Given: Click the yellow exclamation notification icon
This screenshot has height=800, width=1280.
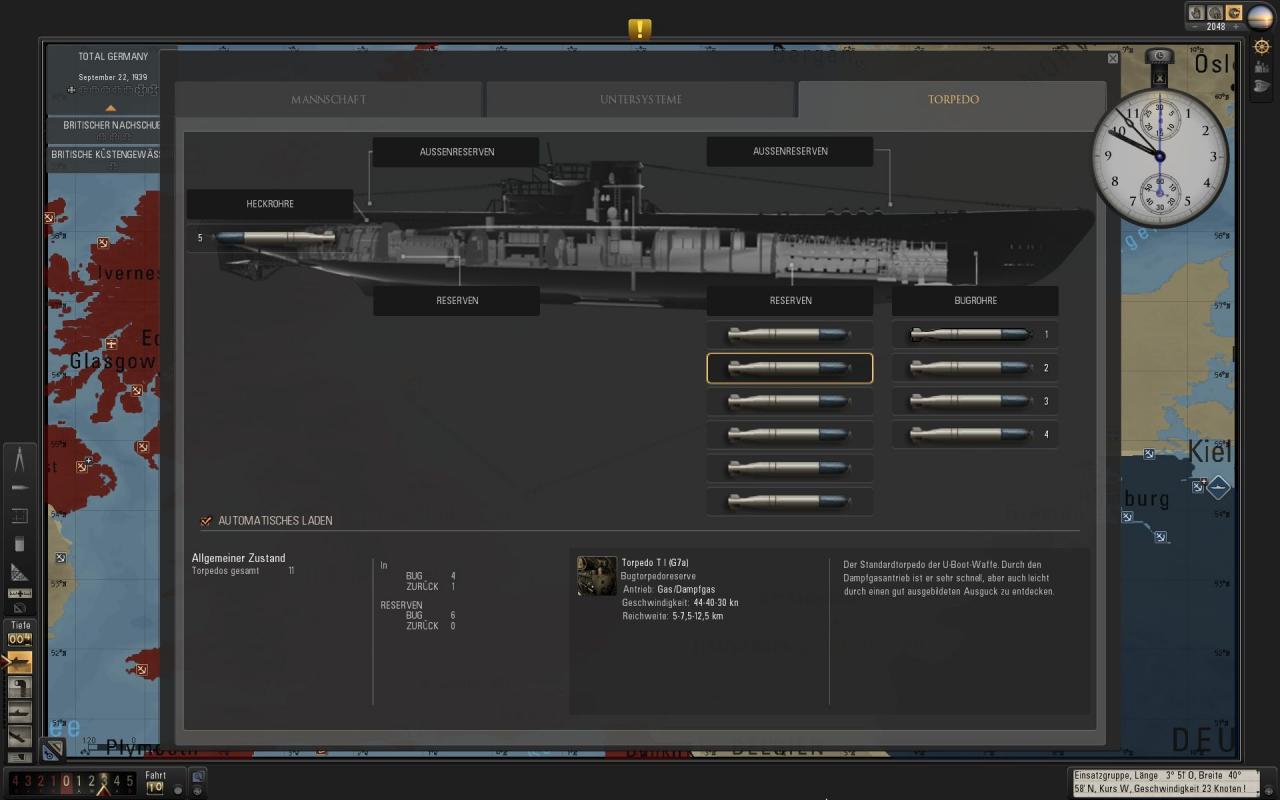Looking at the screenshot, I should coord(640,30).
